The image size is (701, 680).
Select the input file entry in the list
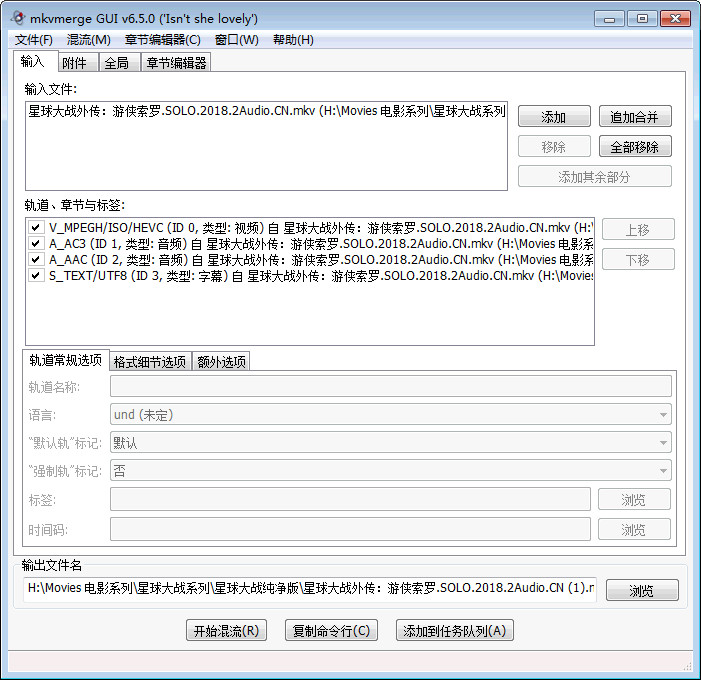[x=266, y=112]
